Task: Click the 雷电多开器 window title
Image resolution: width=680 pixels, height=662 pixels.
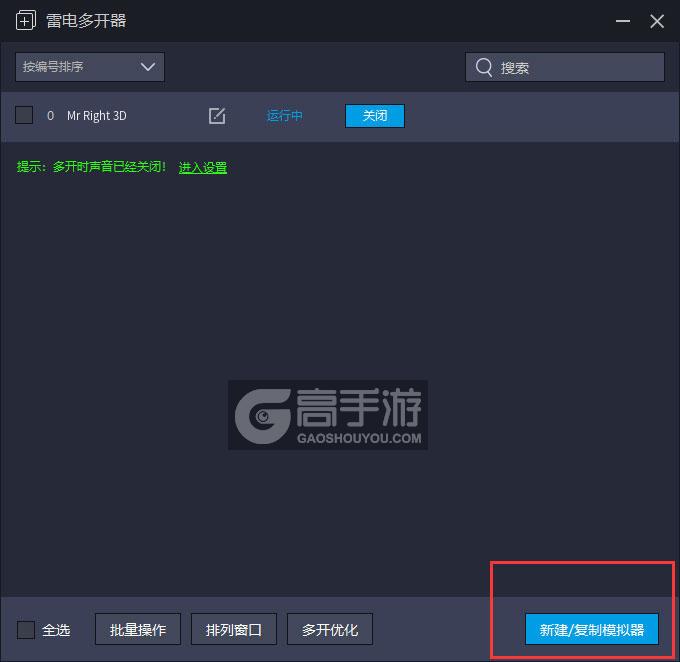Action: [86, 20]
